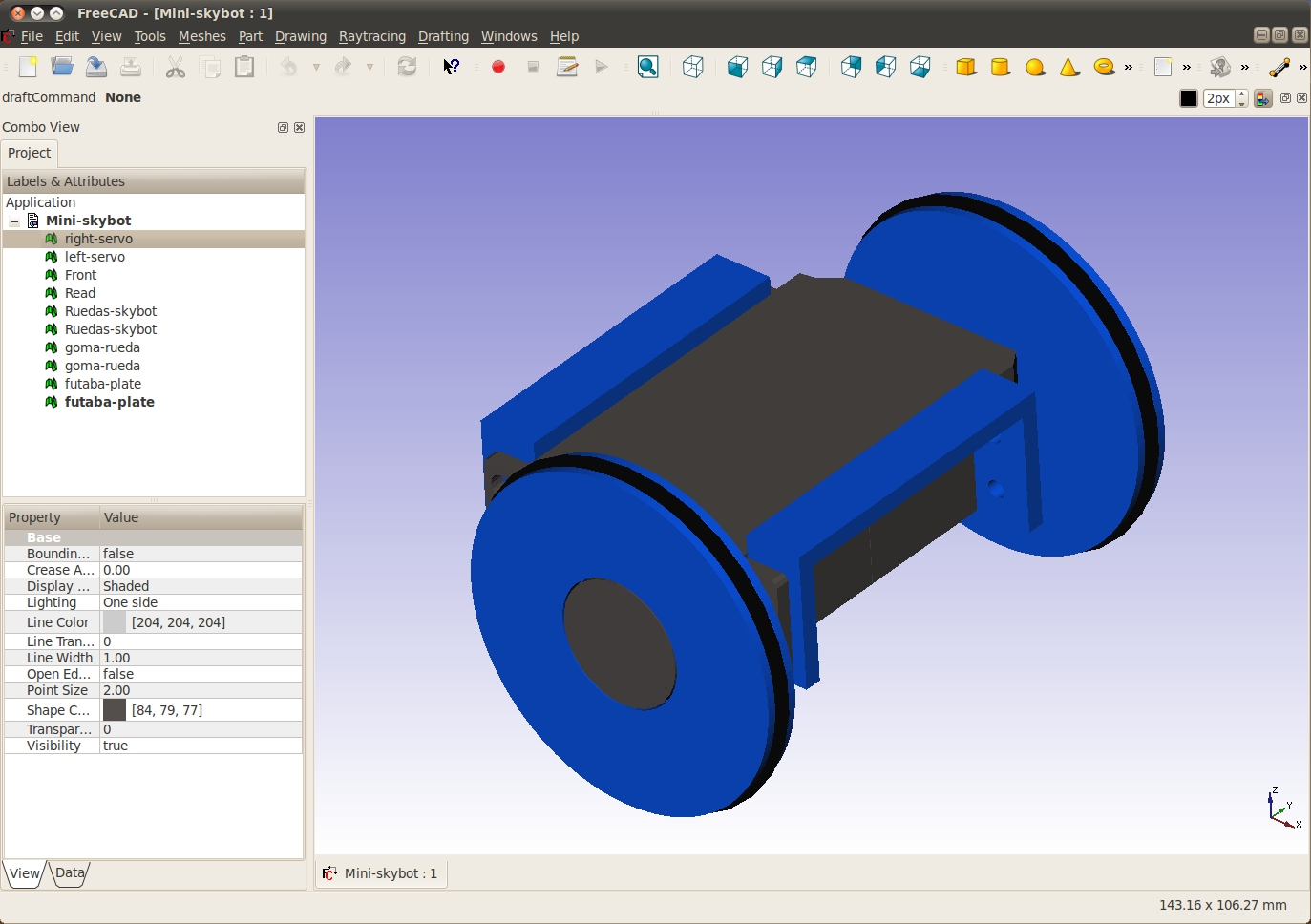The width and height of the screenshot is (1311, 924).
Task: Start macro recording with the red dot
Action: [x=498, y=67]
